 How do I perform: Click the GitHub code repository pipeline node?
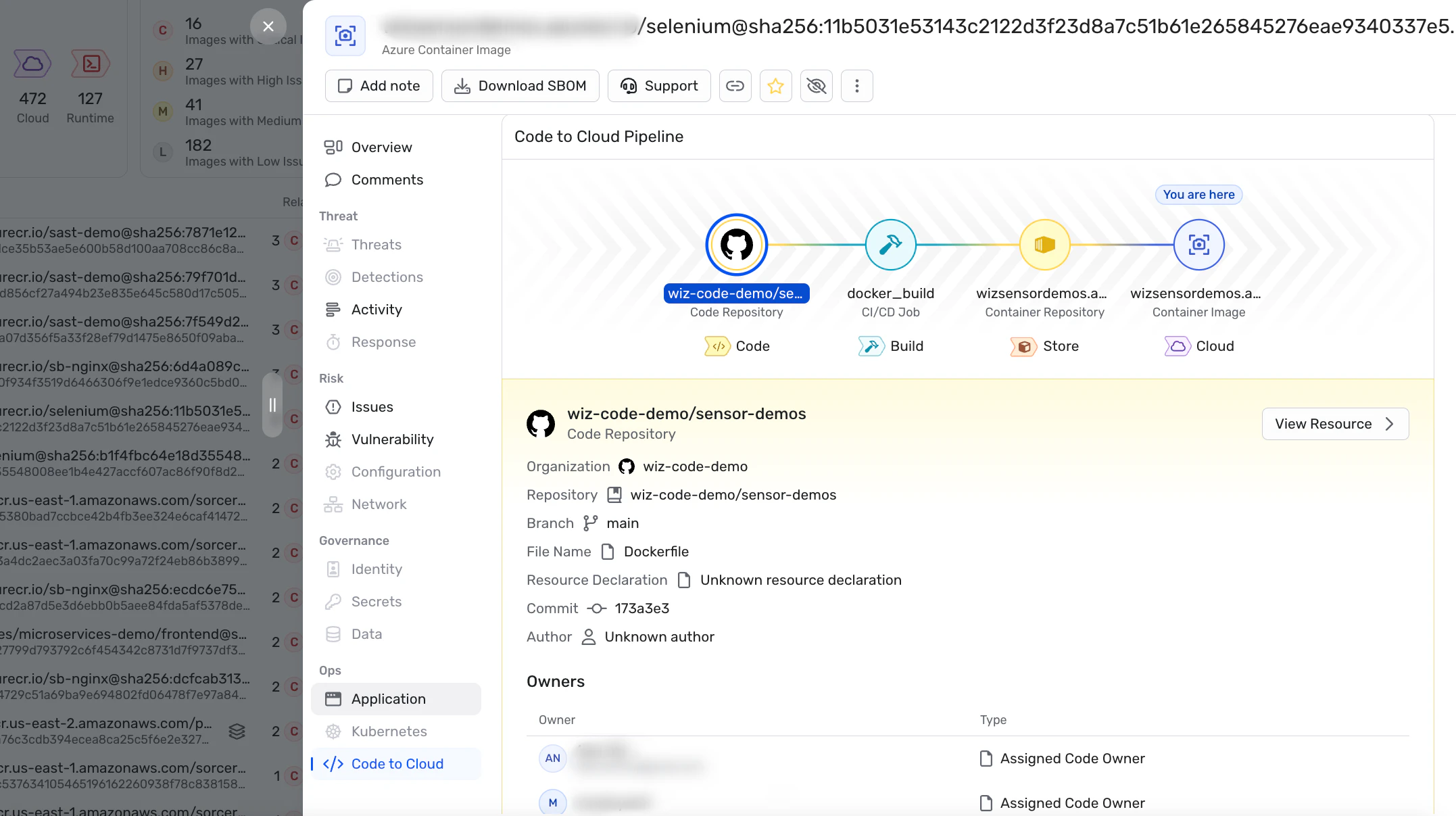click(x=737, y=245)
